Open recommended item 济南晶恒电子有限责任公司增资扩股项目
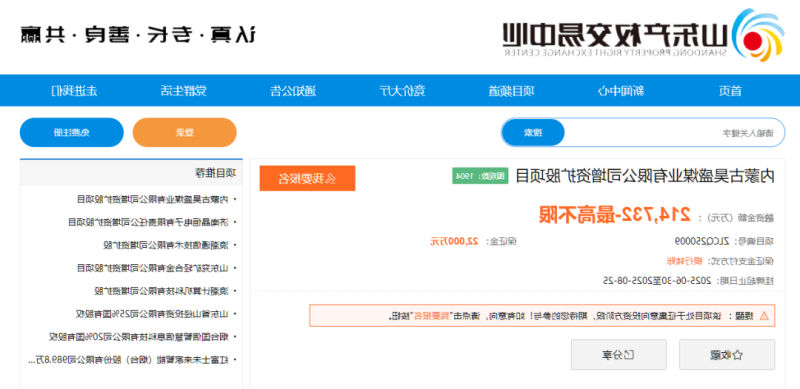This screenshot has width=800, height=389. click(148, 222)
